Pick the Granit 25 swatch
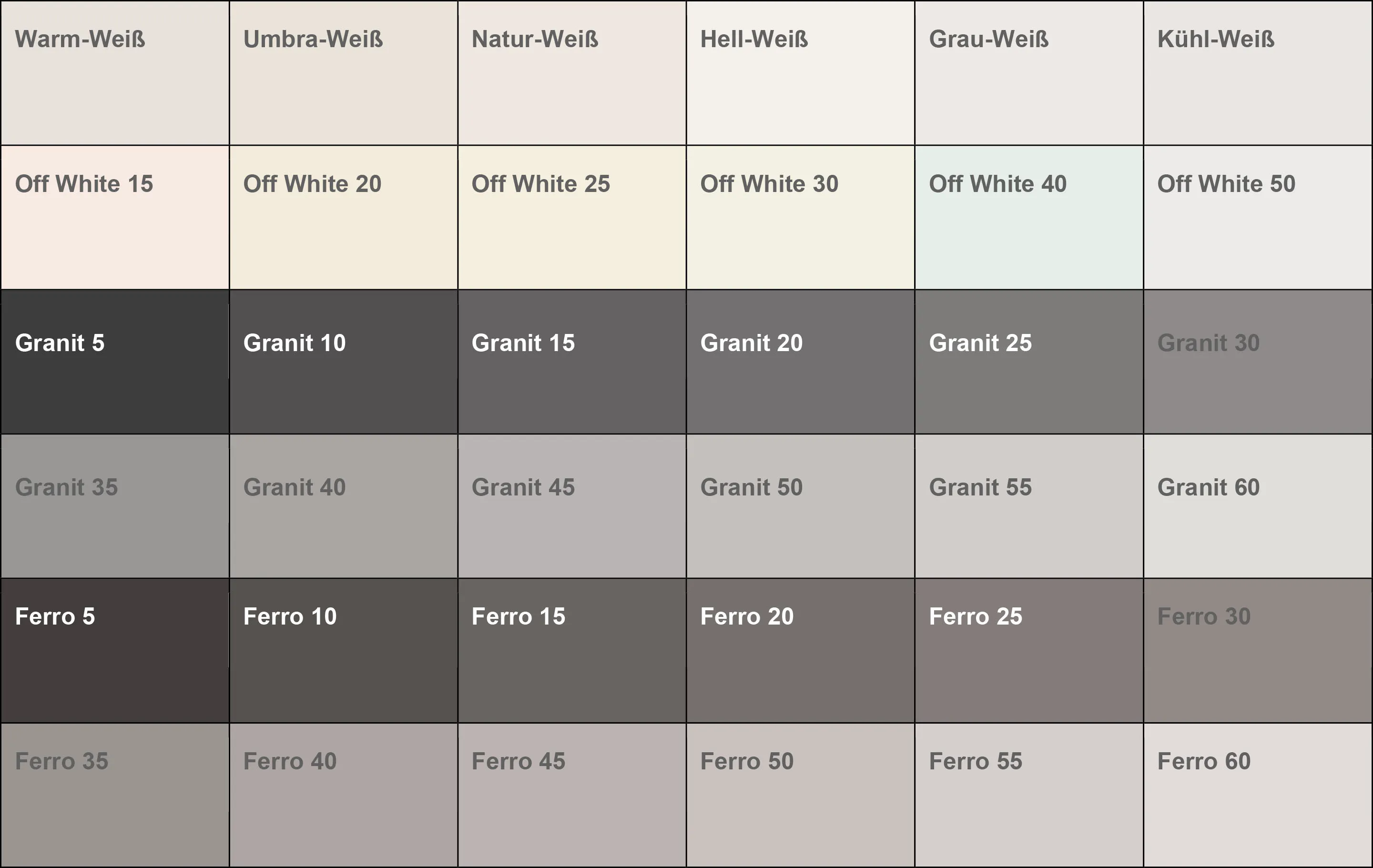1373x868 pixels. point(1029,362)
